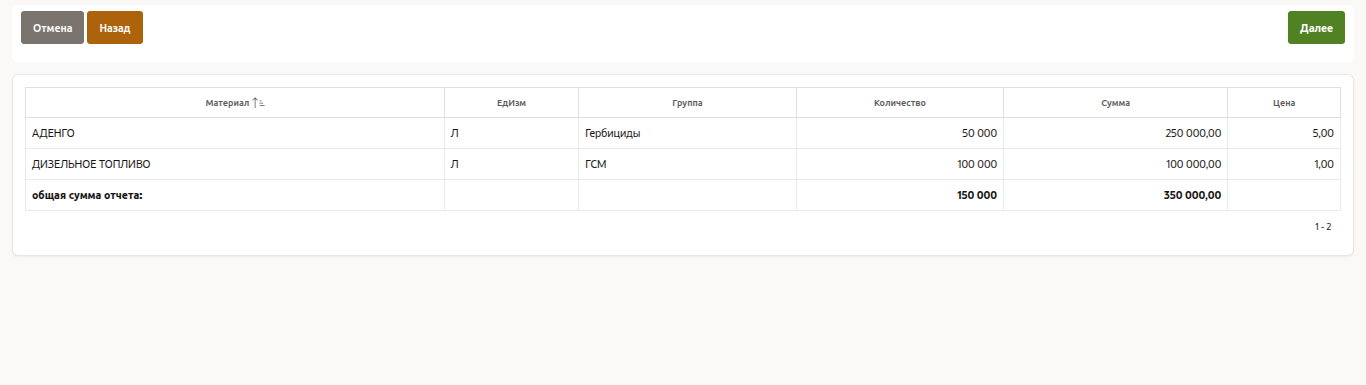This screenshot has height=385, width=1366.
Task: Sort by the Группа column header
Action: pyautogui.click(x=687, y=103)
